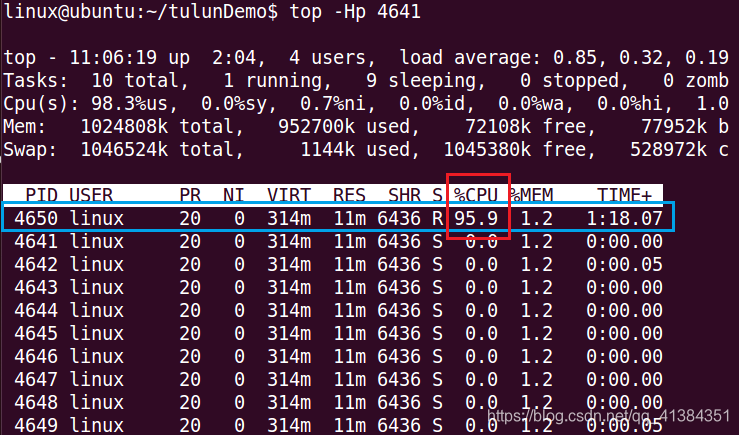Click PID 4641 in the thread list
Screen dimensions: 739x435
(36, 241)
